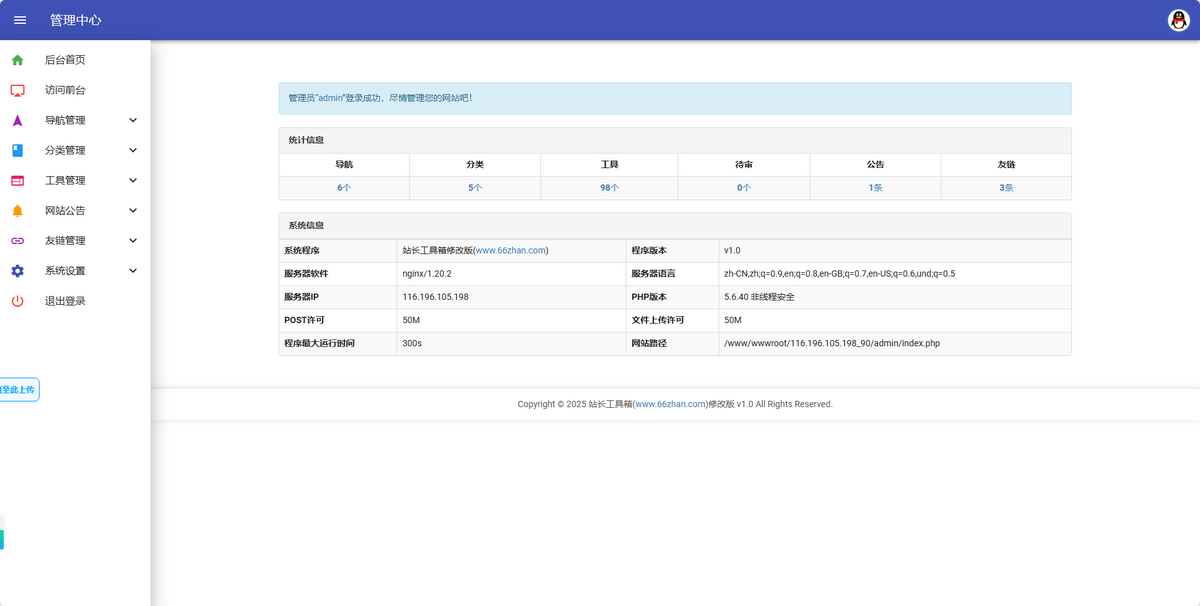The height and width of the screenshot is (606, 1200).
Task: Click the 程序最大运行时间 label
Action: tap(319, 343)
